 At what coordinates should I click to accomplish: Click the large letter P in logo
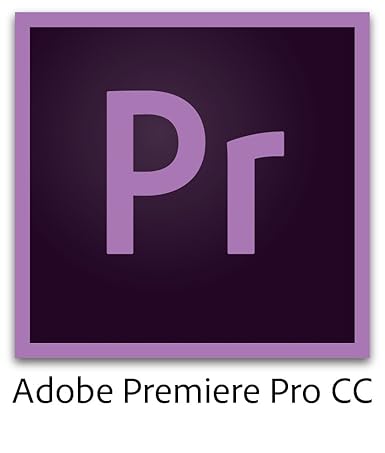[150, 172]
